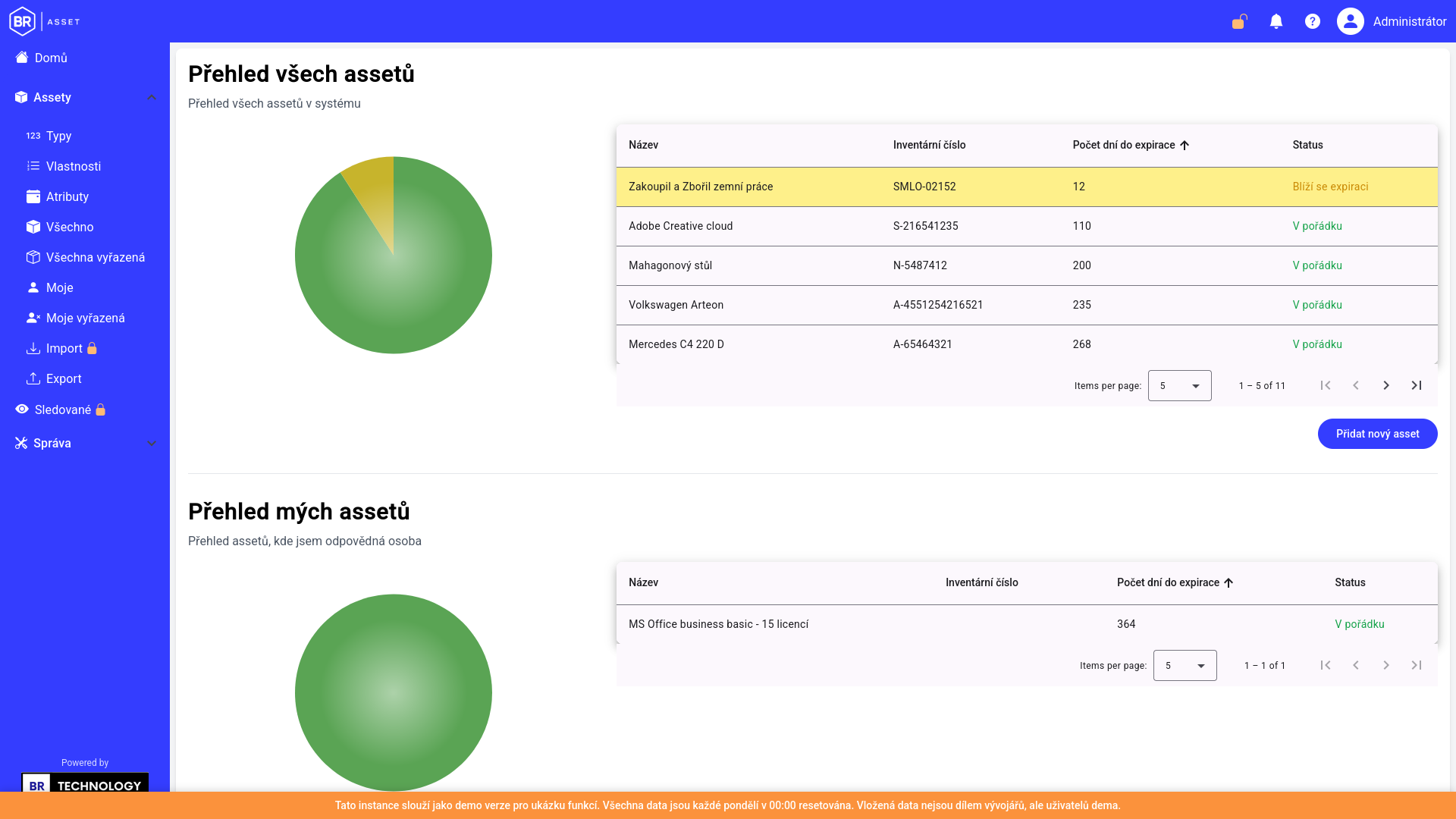This screenshot has height=819, width=1456.
Task: Open the help question mark icon
Action: coord(1313,21)
